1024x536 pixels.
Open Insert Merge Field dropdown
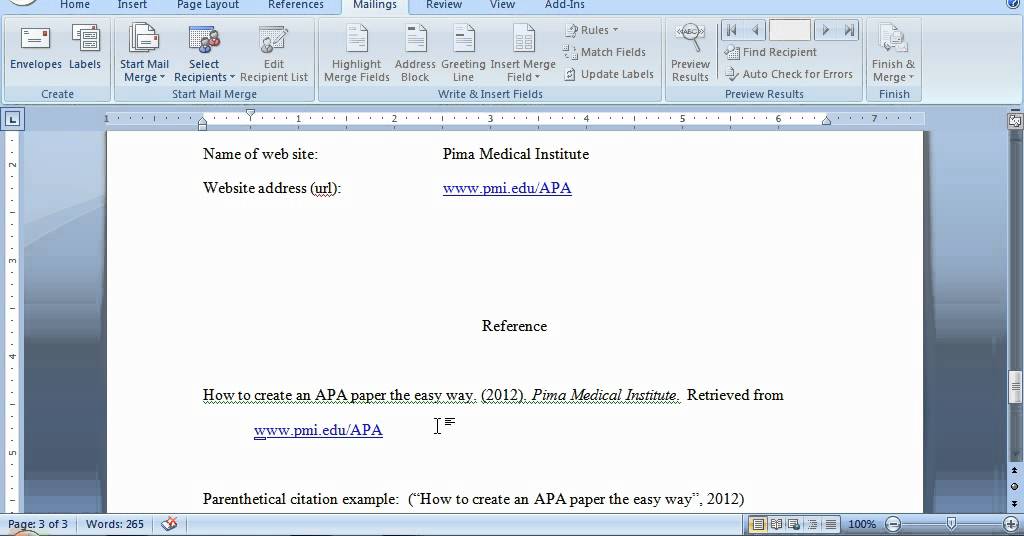523,53
